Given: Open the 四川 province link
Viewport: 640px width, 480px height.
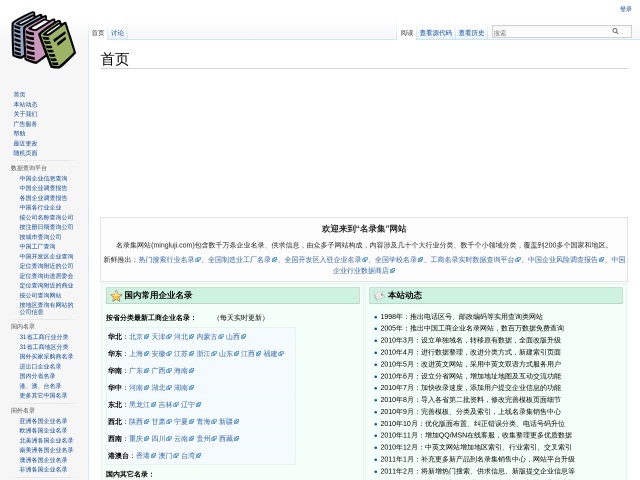Looking at the screenshot, I should 161,439.
